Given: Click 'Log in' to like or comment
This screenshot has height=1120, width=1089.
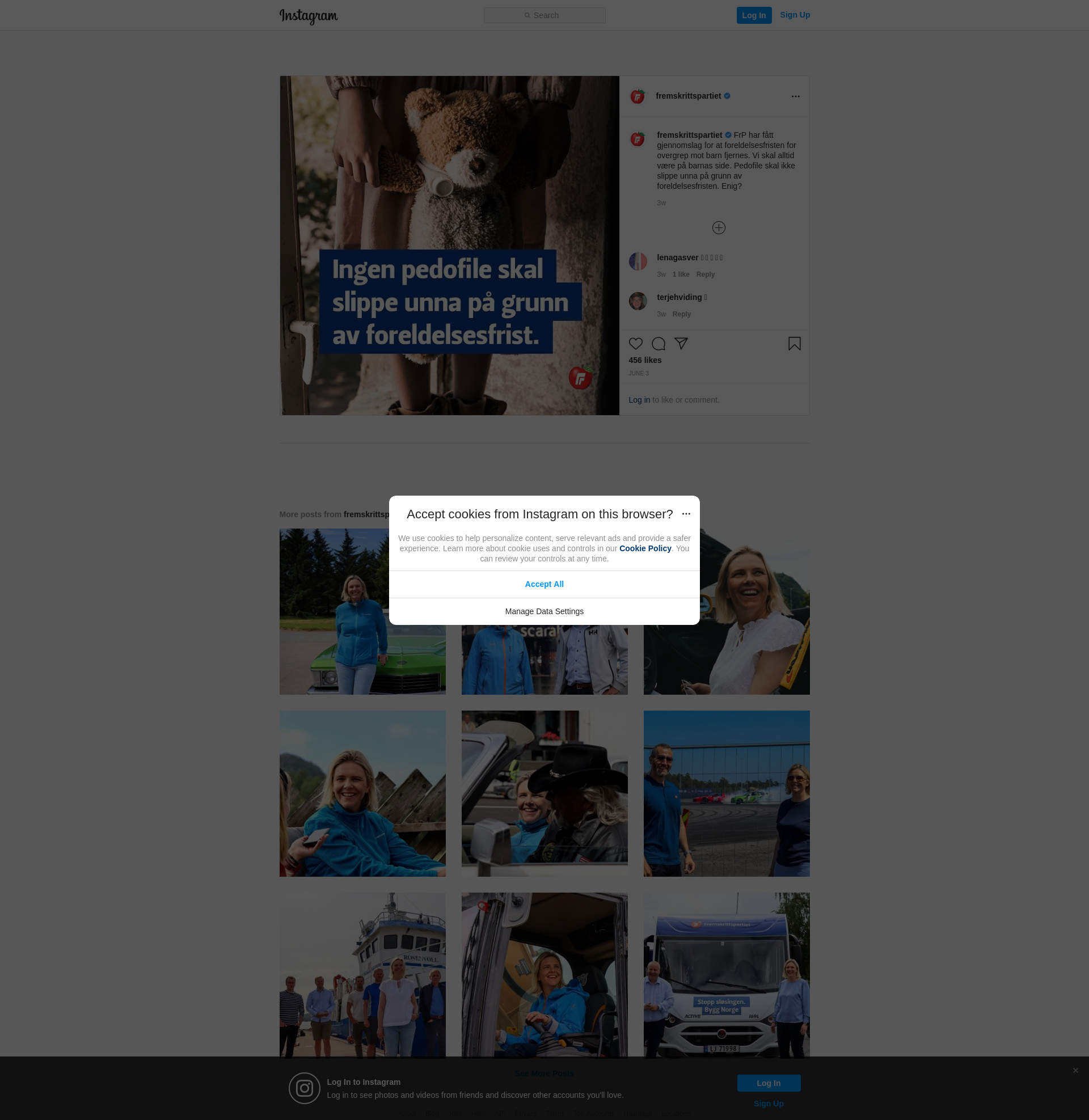Looking at the screenshot, I should pos(639,400).
